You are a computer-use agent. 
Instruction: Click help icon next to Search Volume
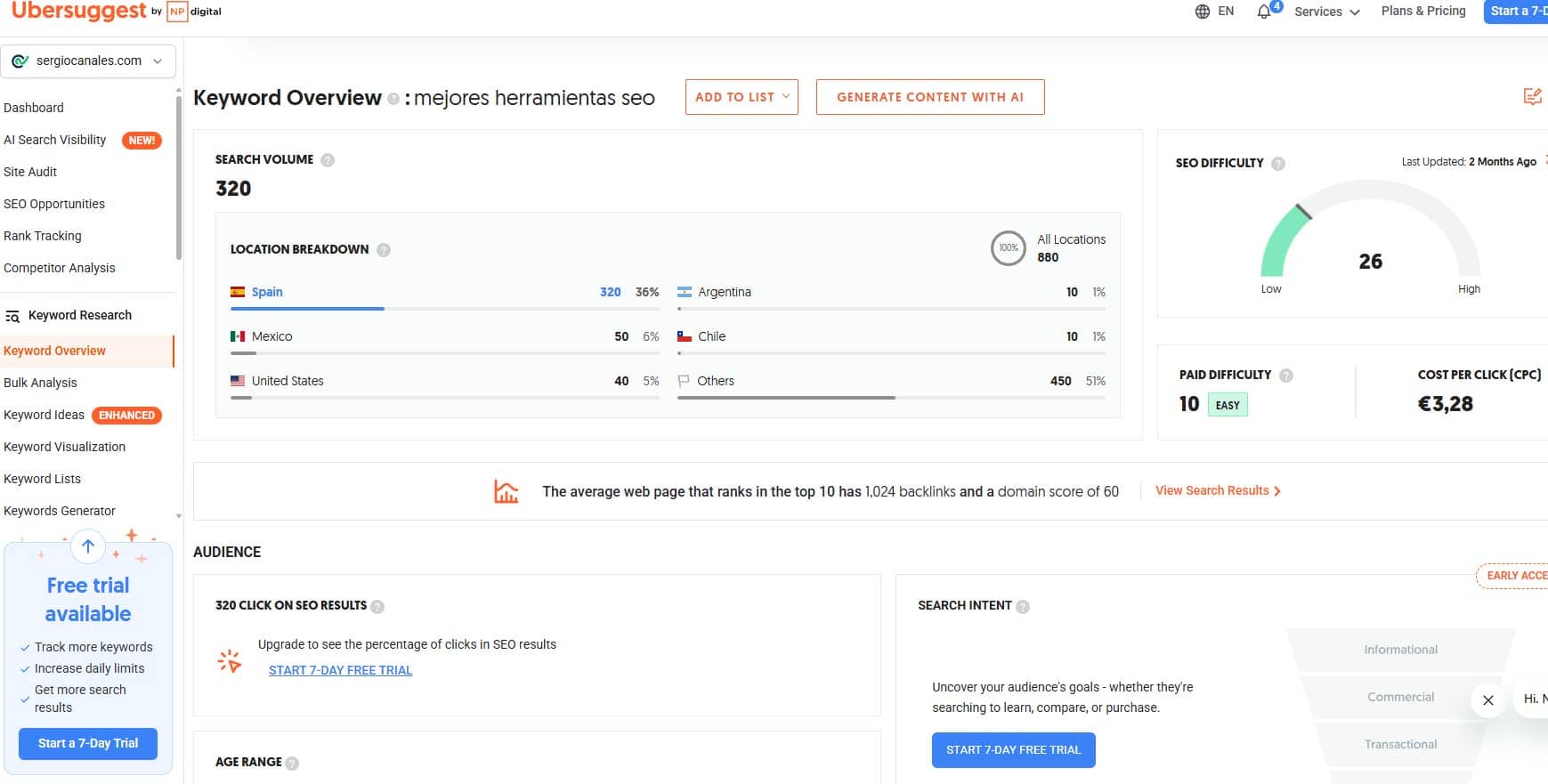pyautogui.click(x=328, y=160)
